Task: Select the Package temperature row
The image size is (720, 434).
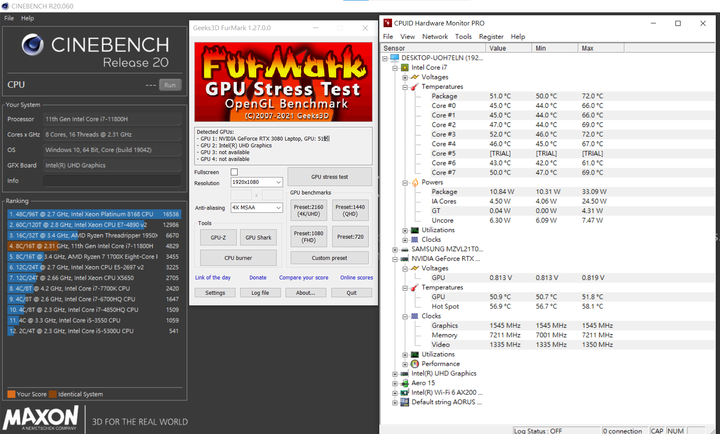Action: pyautogui.click(x=549, y=96)
